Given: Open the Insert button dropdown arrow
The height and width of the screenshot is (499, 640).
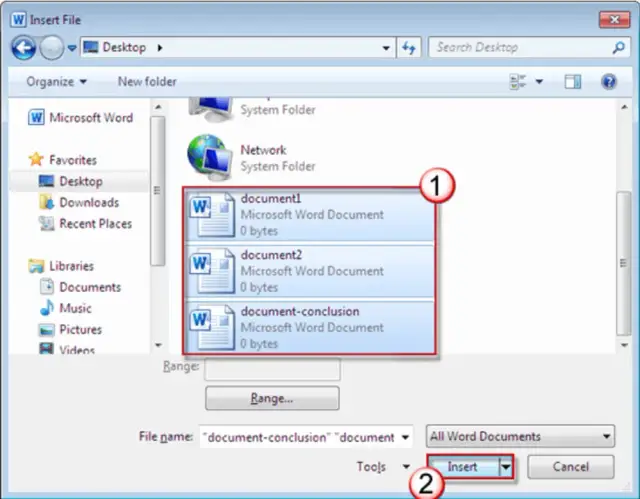Looking at the screenshot, I should tap(506, 467).
